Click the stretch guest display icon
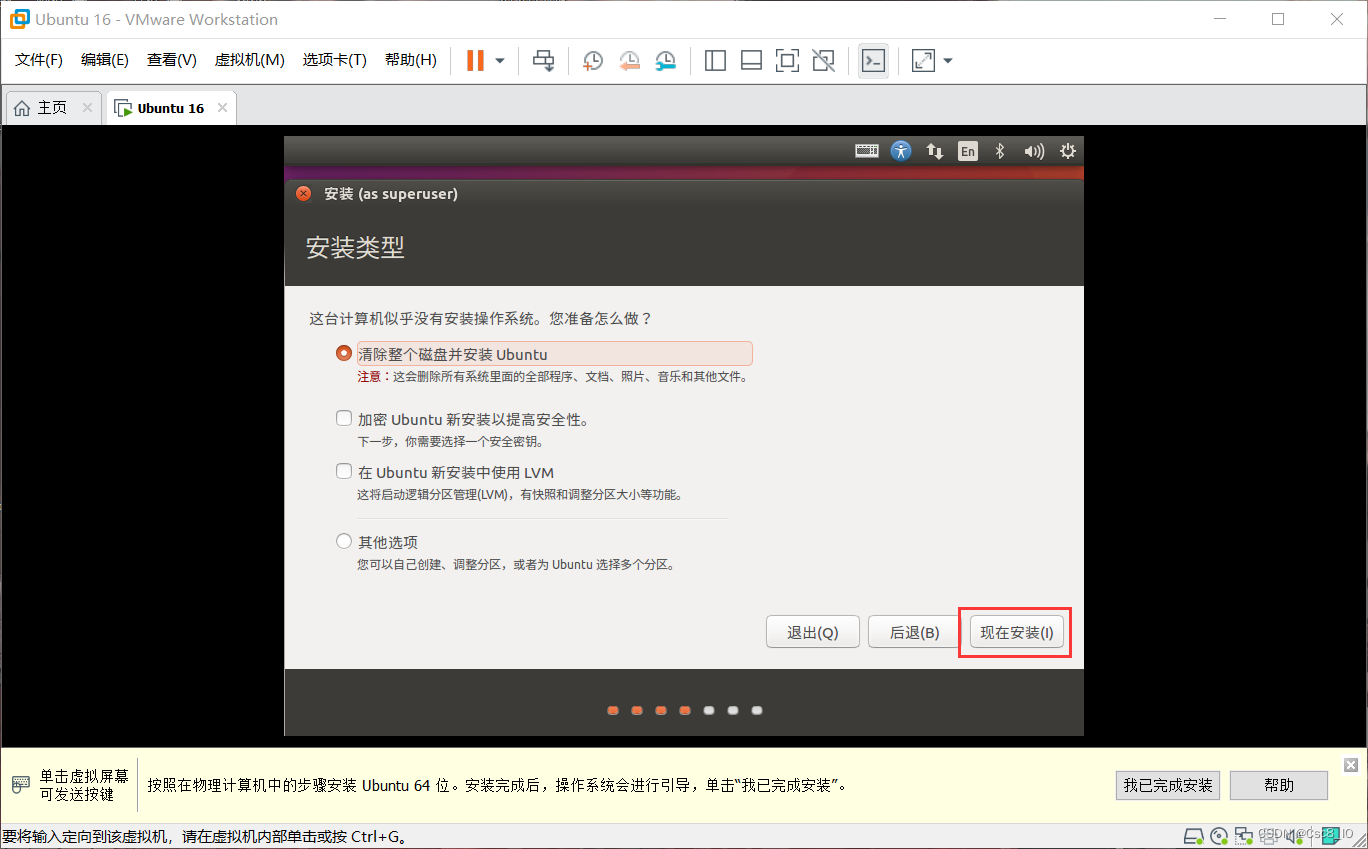The width and height of the screenshot is (1368, 849). point(923,61)
